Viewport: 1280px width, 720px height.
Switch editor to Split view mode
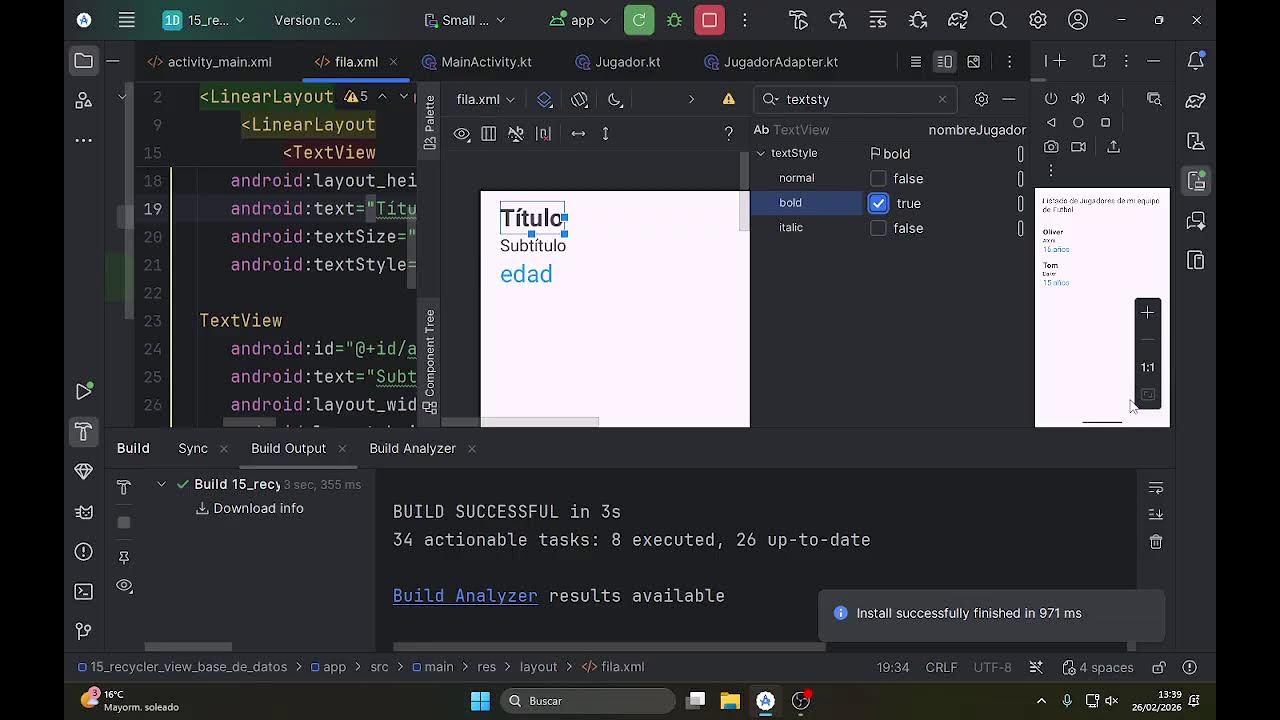tap(944, 62)
